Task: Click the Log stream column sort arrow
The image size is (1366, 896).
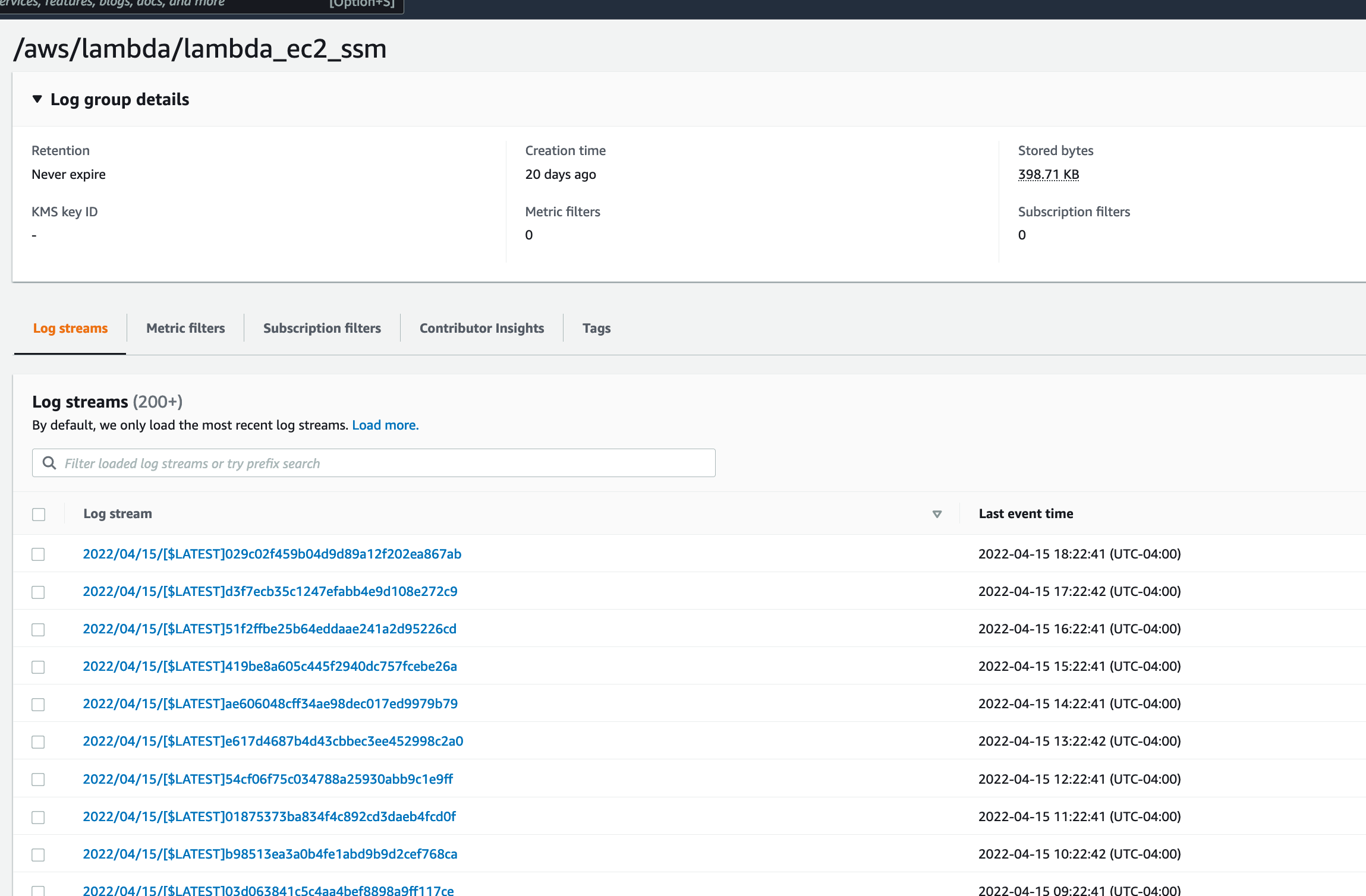Action: [x=937, y=514]
